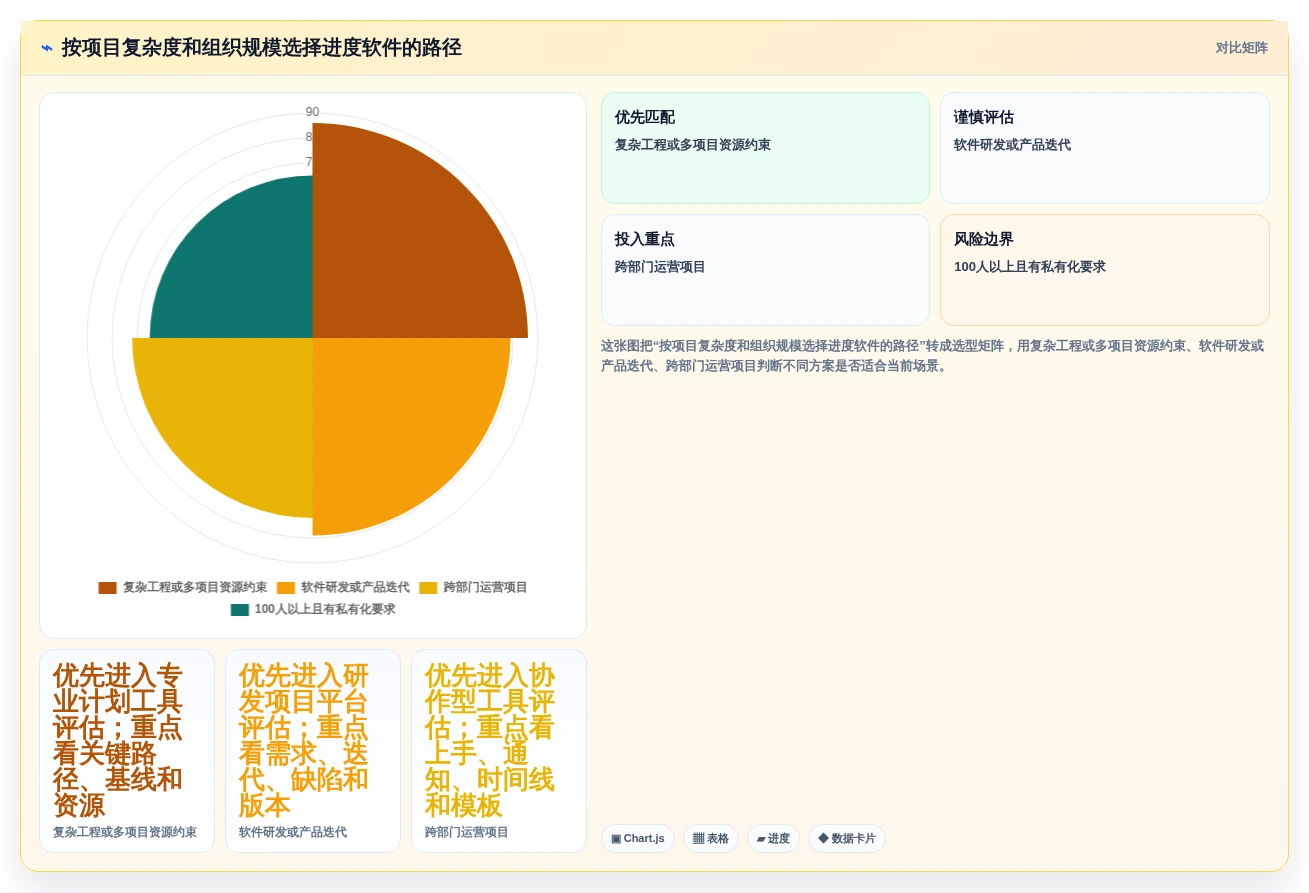Viewport: 1309px width, 893px height.
Task: Click caption 软件研发或产品迭代 under orange card
Action: tap(293, 832)
